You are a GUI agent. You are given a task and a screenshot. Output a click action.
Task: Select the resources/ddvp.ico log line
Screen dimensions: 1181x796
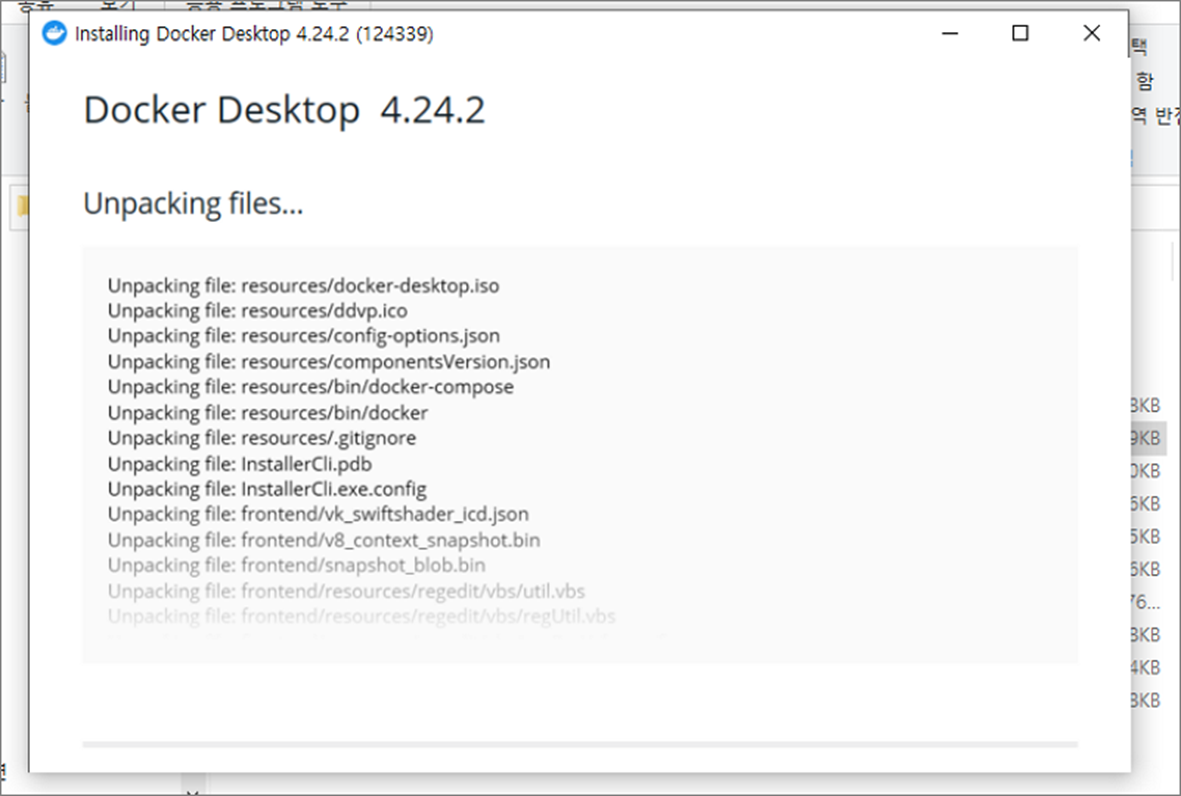point(258,311)
